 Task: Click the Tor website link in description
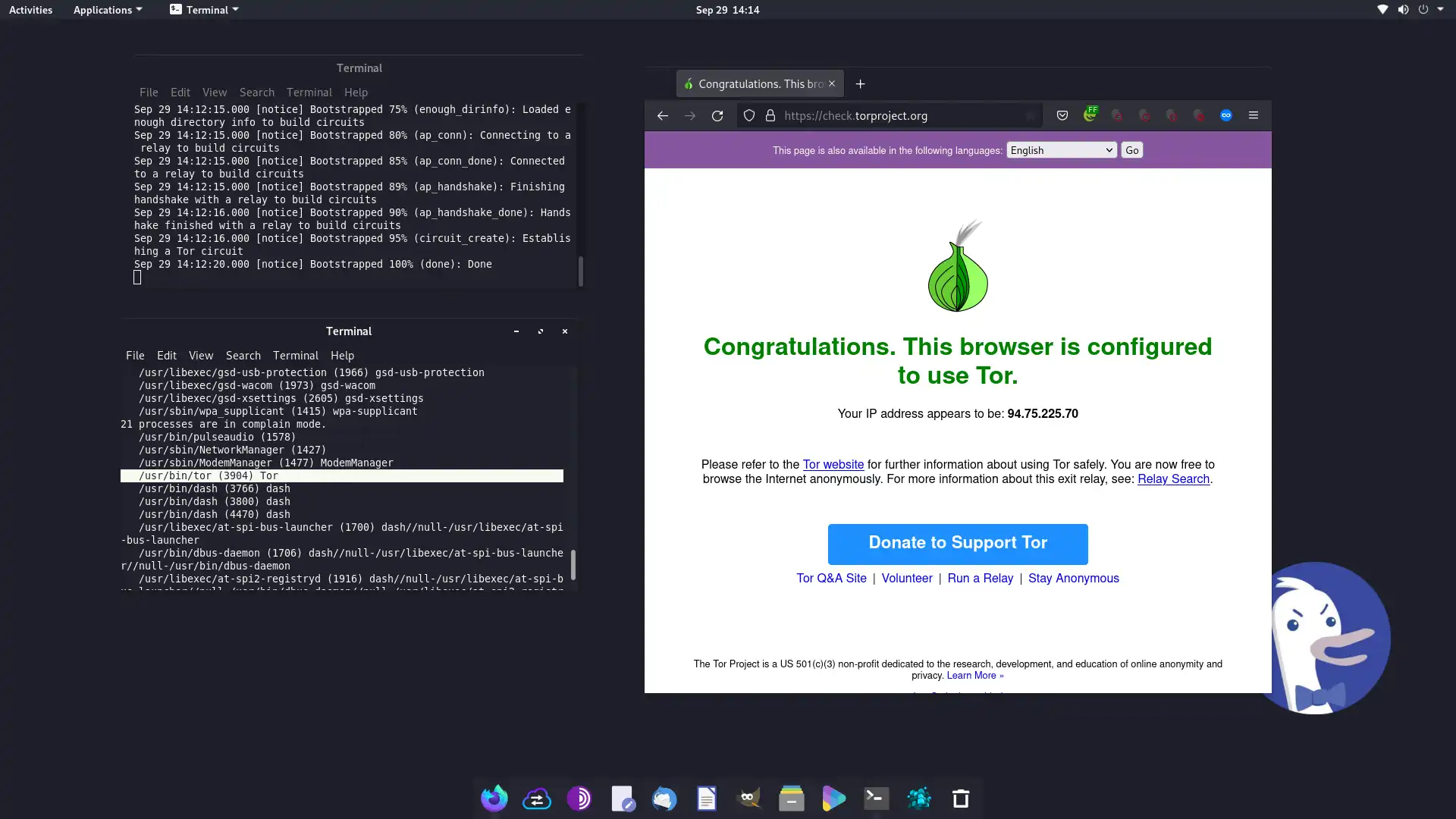tap(833, 464)
